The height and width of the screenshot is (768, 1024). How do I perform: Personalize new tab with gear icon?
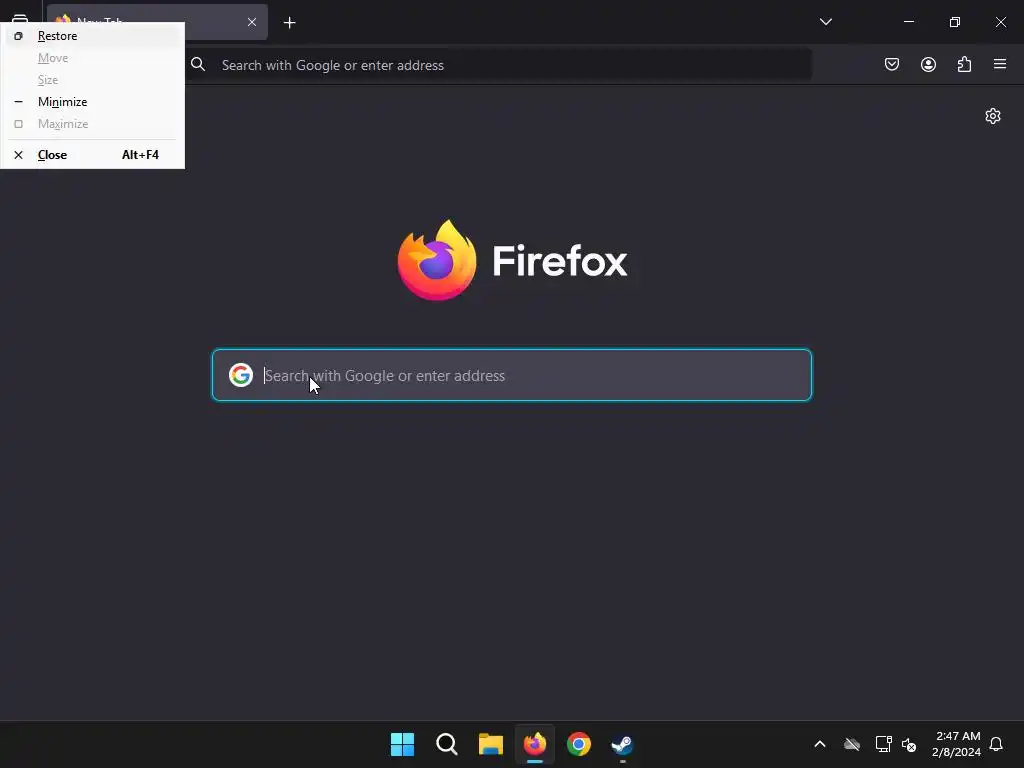993,116
